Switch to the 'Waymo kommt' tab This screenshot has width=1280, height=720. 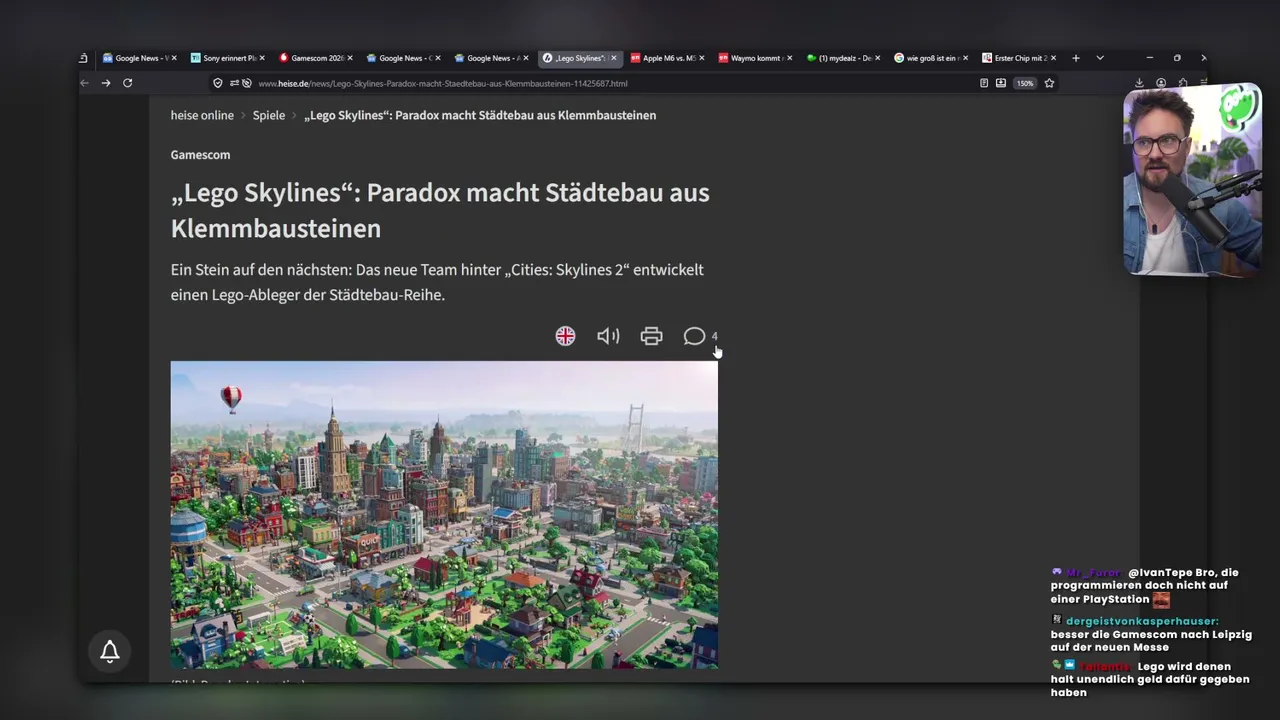755,58
